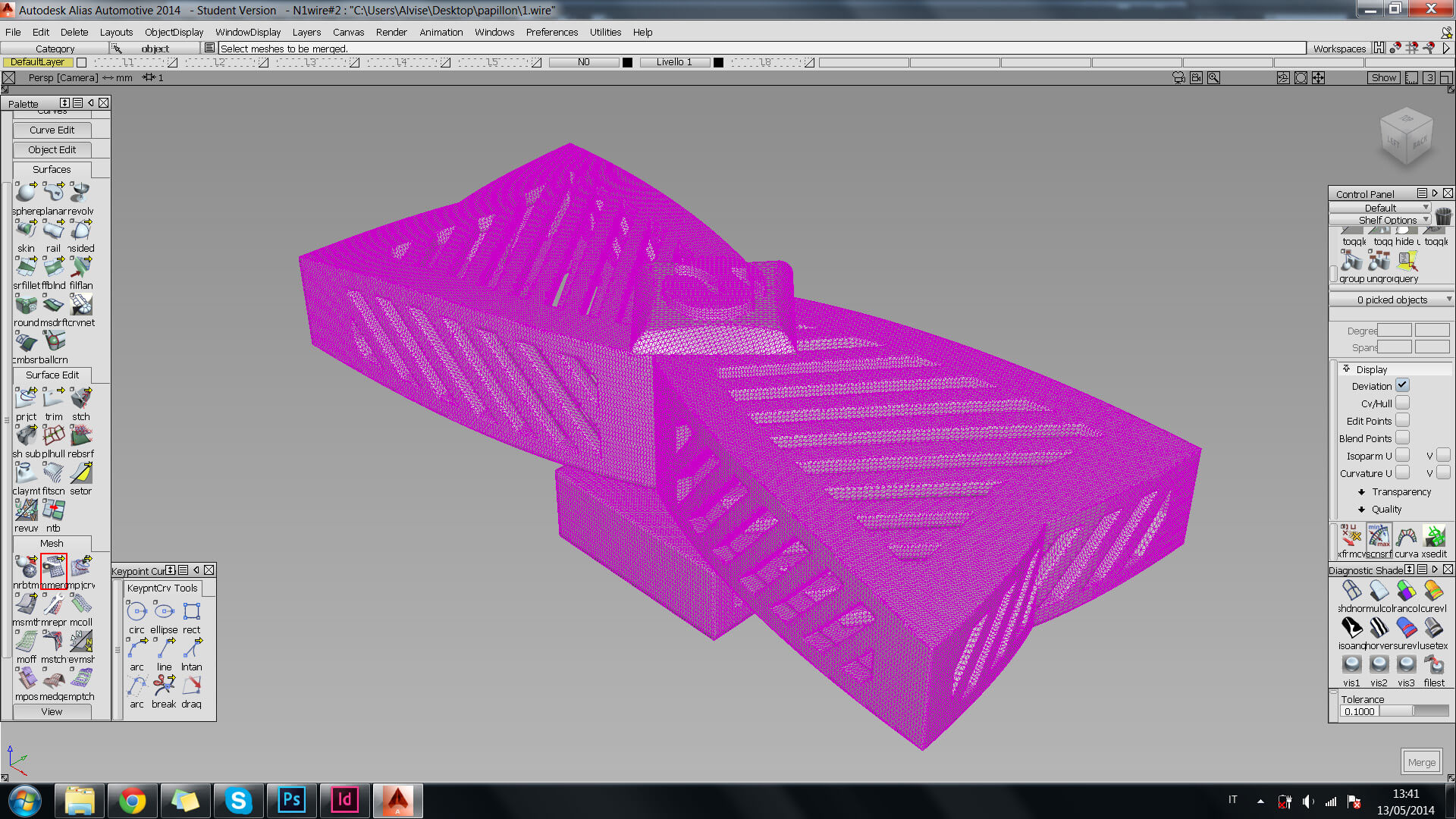This screenshot has width=1456, height=819.
Task: Select the vis1 diagnostic shader
Action: click(1351, 665)
